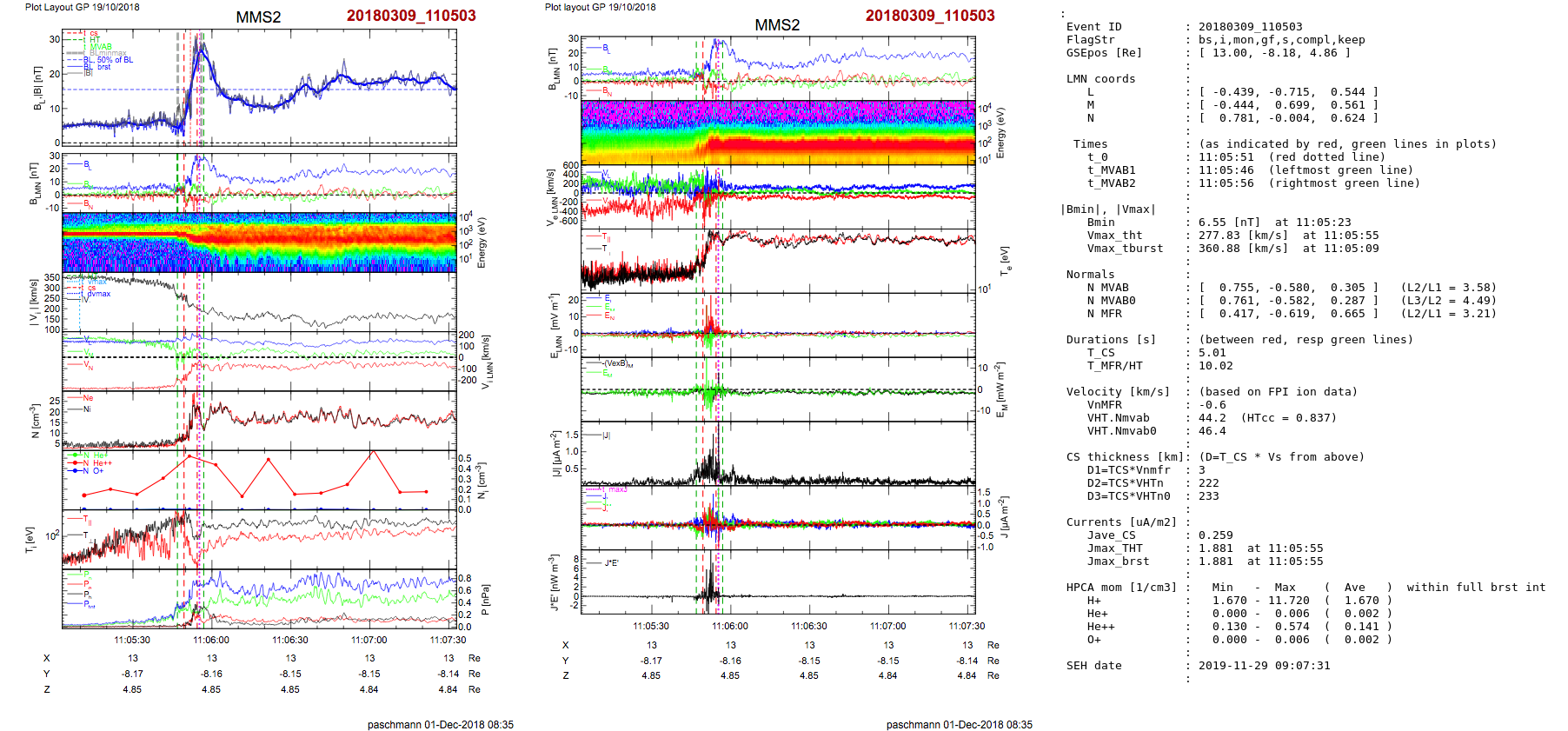Click the 'He++' row in HPCA table

[1101, 627]
